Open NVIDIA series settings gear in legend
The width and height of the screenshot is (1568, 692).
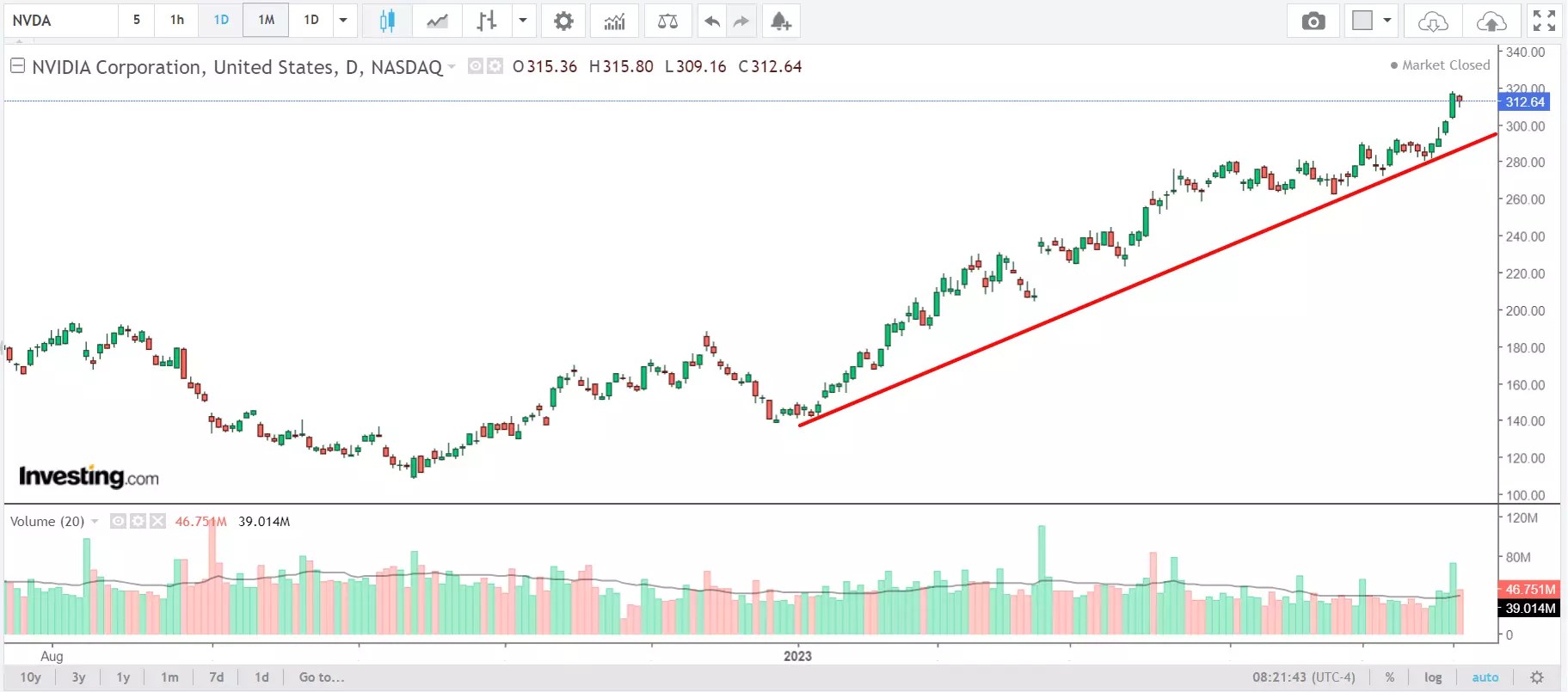click(495, 66)
